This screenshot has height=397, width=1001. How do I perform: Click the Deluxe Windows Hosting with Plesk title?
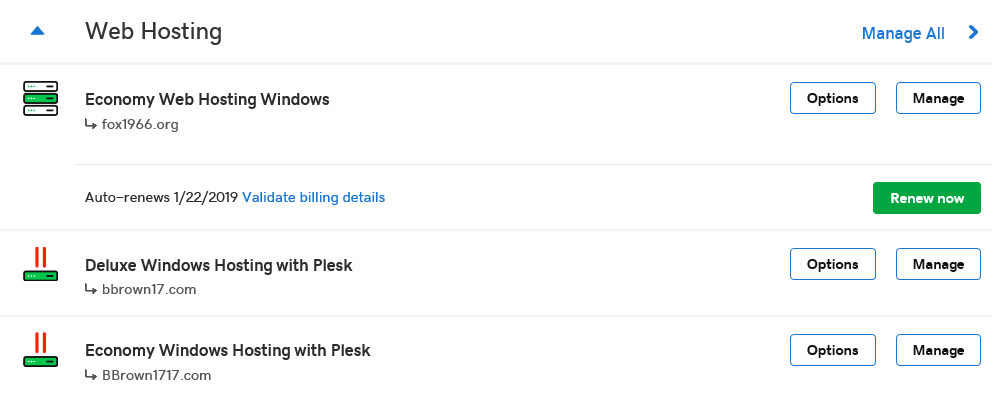218,265
